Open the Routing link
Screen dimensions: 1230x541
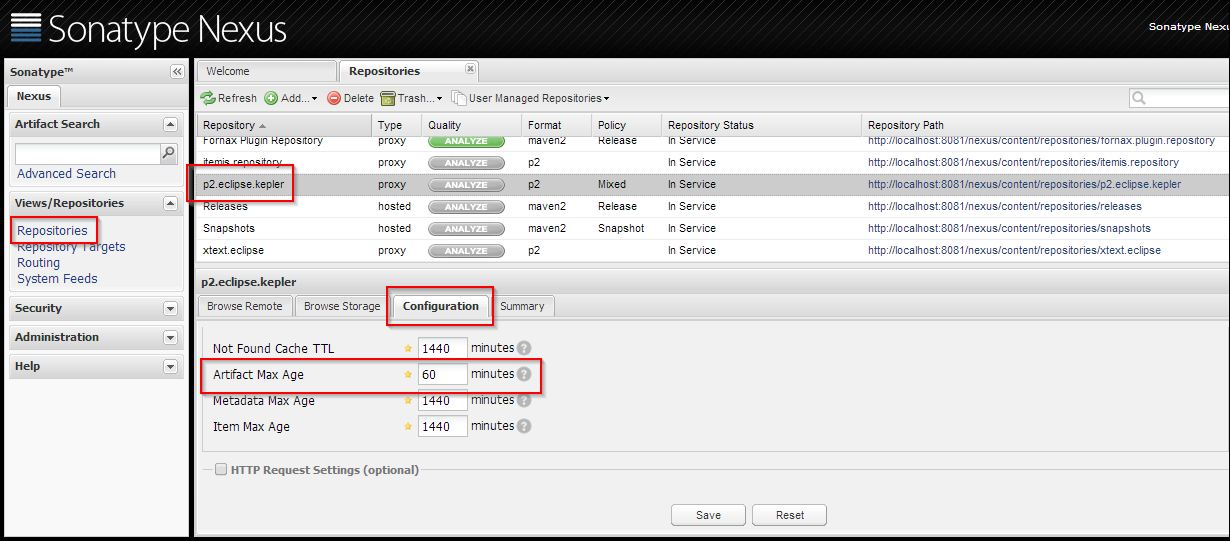click(x=38, y=263)
